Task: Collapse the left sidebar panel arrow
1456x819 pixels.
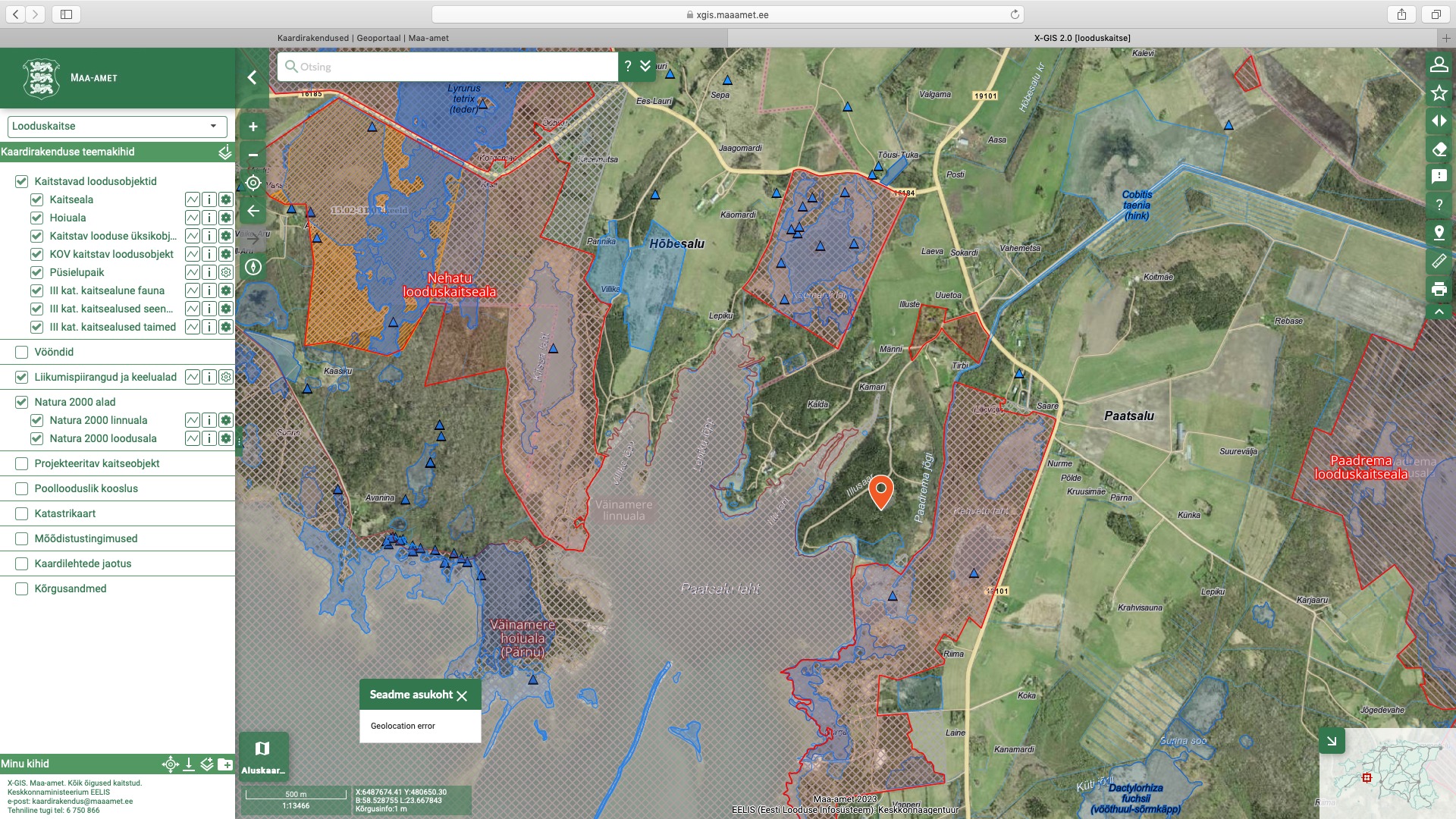Action: 252,77
